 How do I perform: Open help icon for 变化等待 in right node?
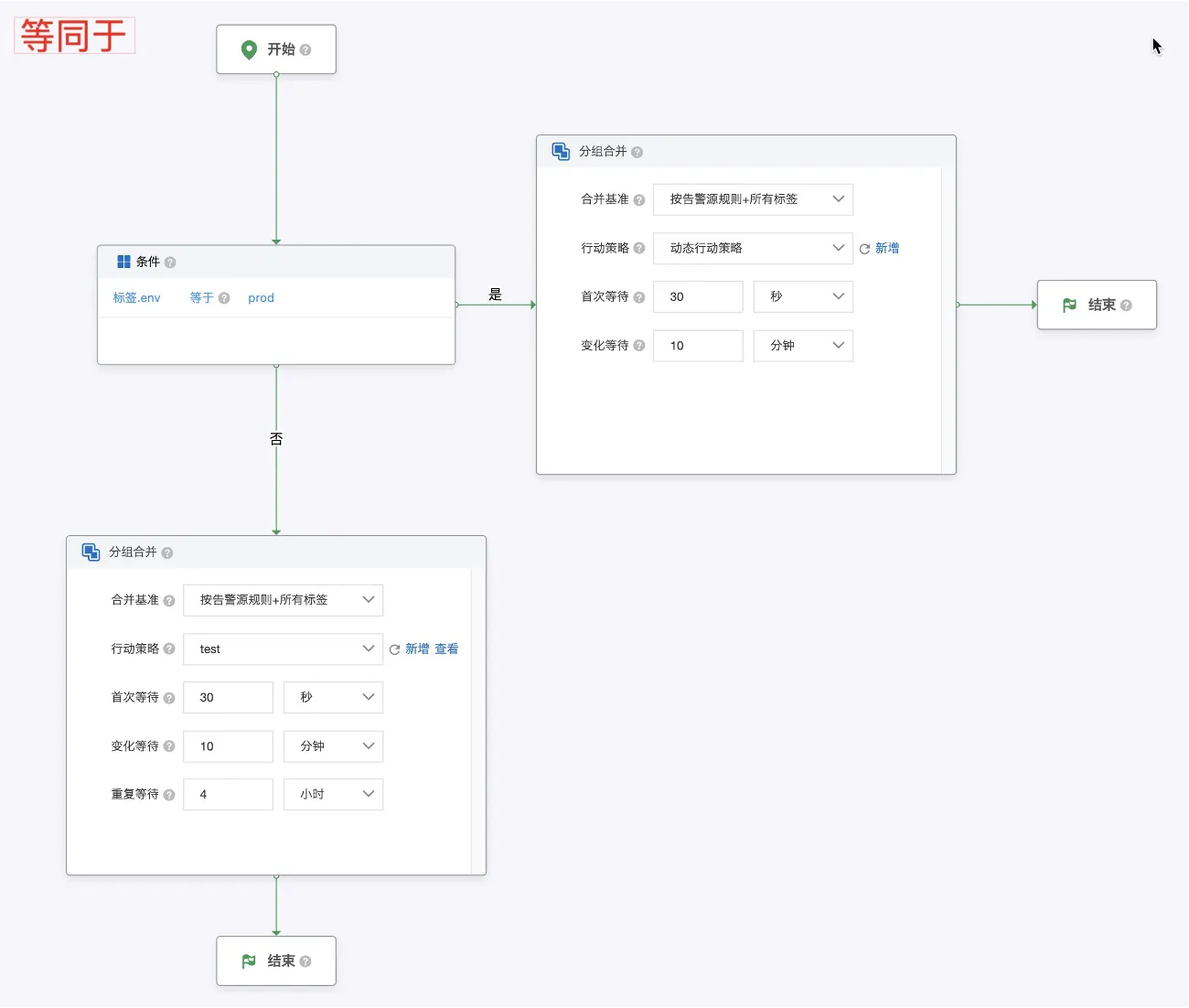click(639, 346)
